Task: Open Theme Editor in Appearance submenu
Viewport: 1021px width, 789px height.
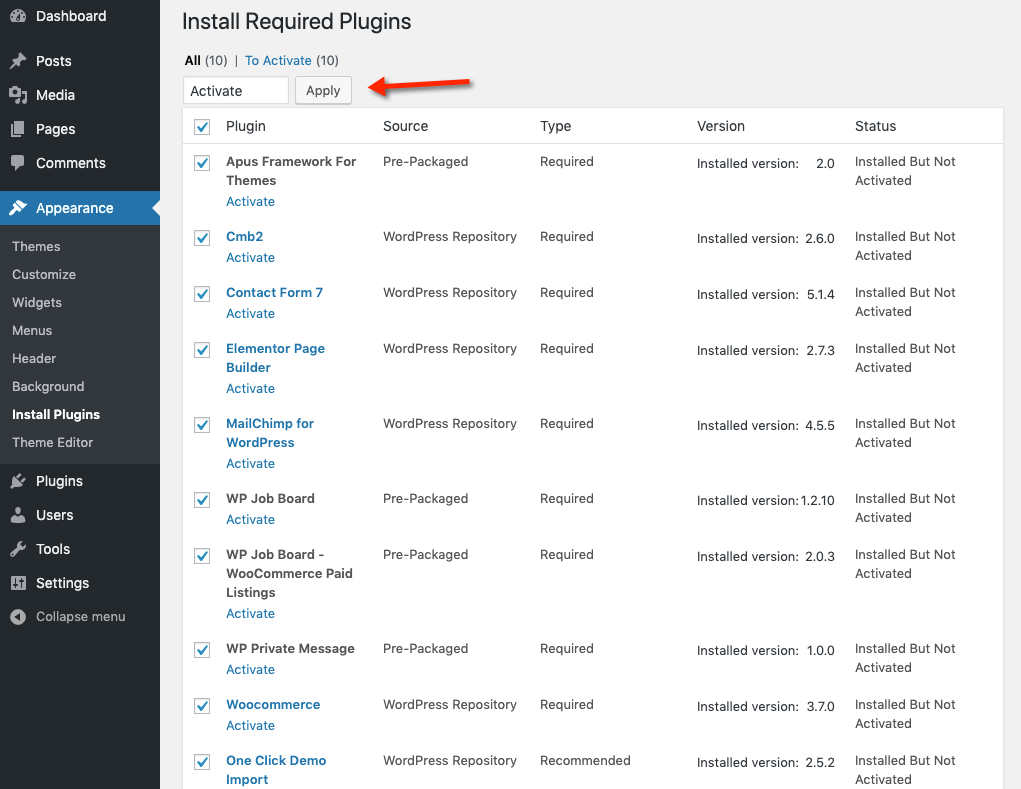Action: (52, 442)
